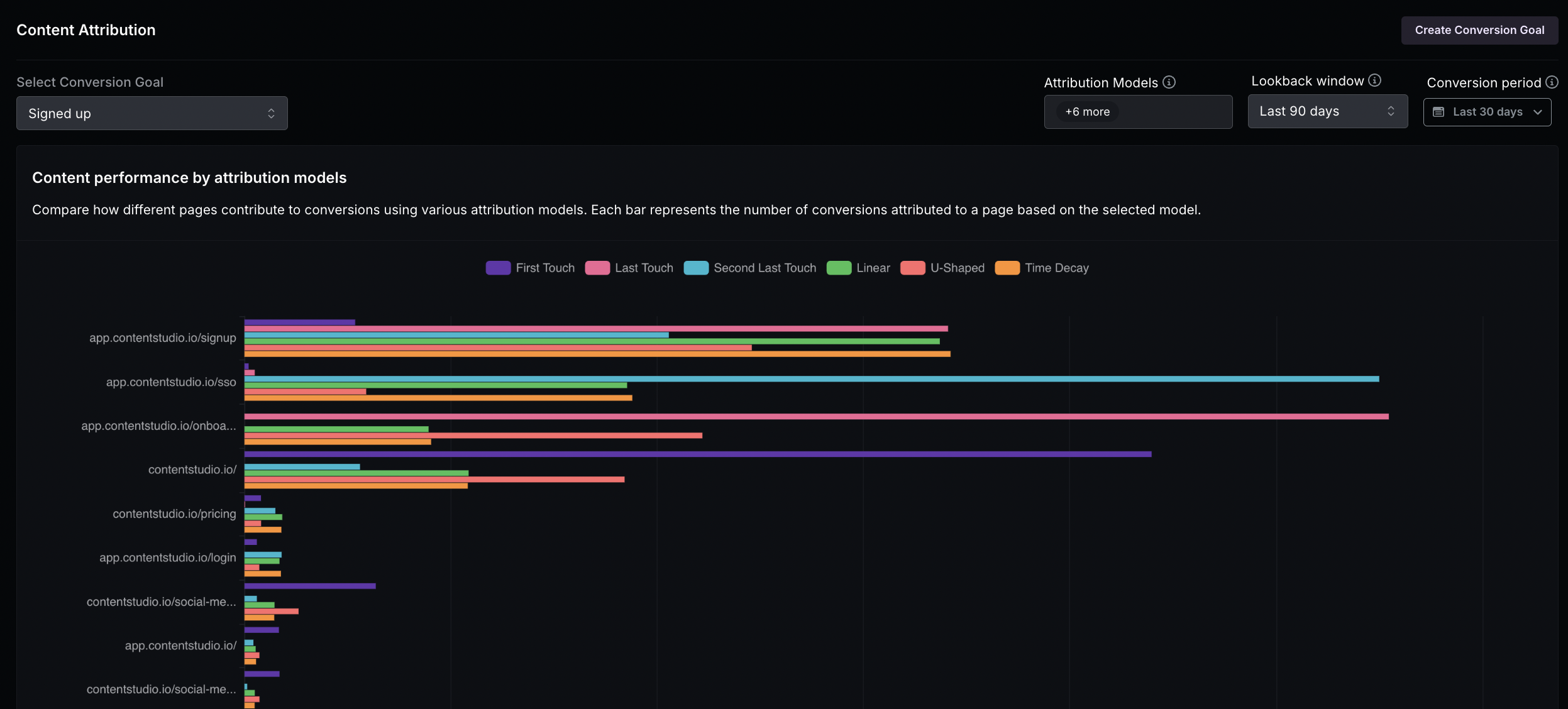Screen dimensions: 1568x709
Task: Click the Create Conversion Goal button
Action: [x=1479, y=30]
